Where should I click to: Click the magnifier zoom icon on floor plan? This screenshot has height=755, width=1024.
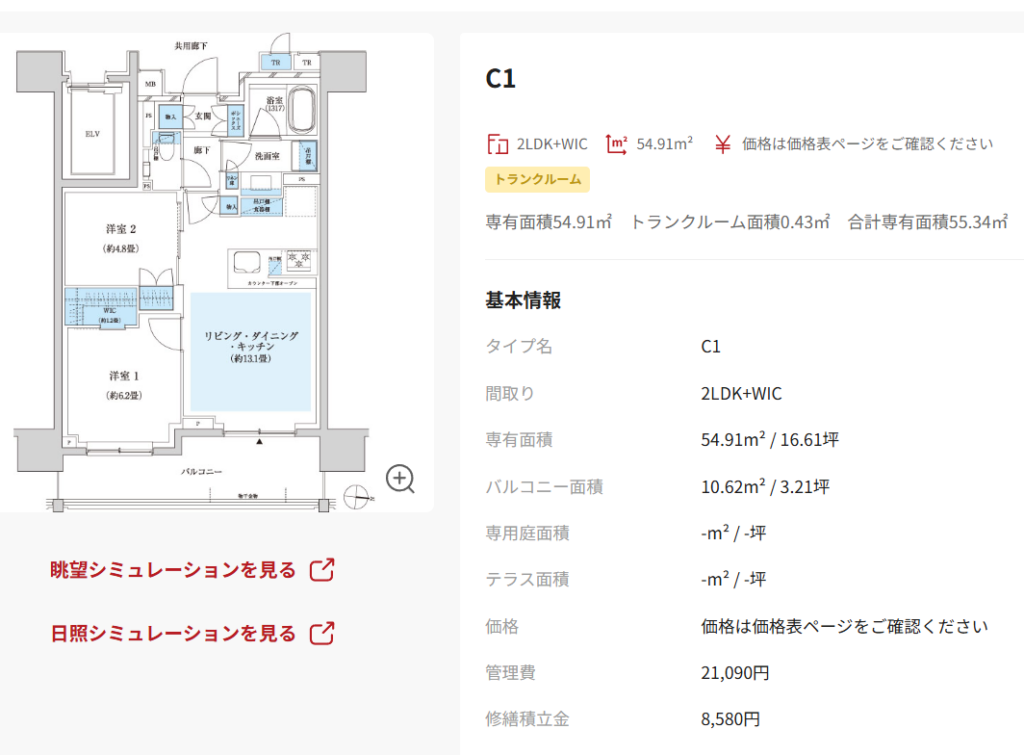click(x=401, y=479)
